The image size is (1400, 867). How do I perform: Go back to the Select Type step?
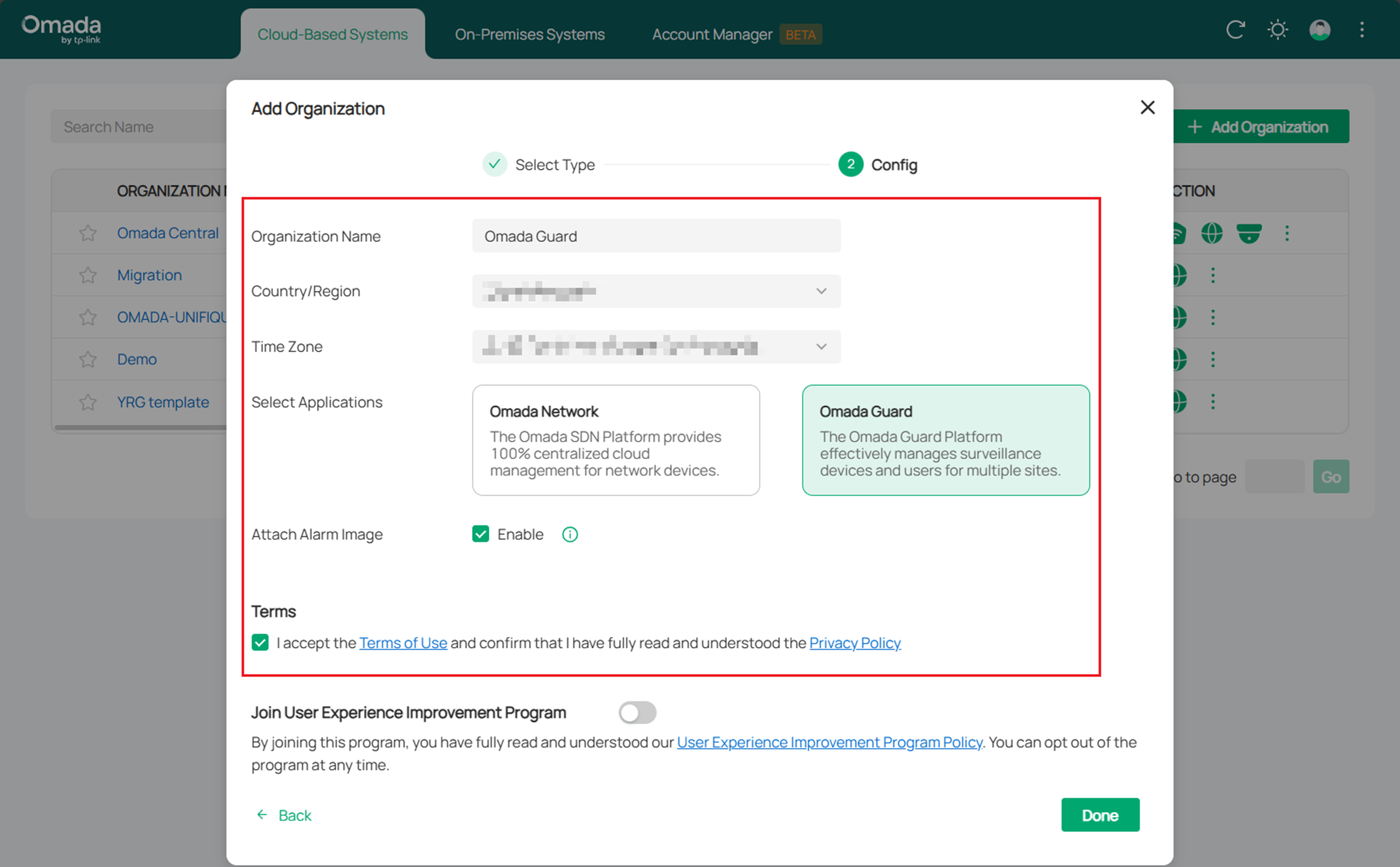555,165
